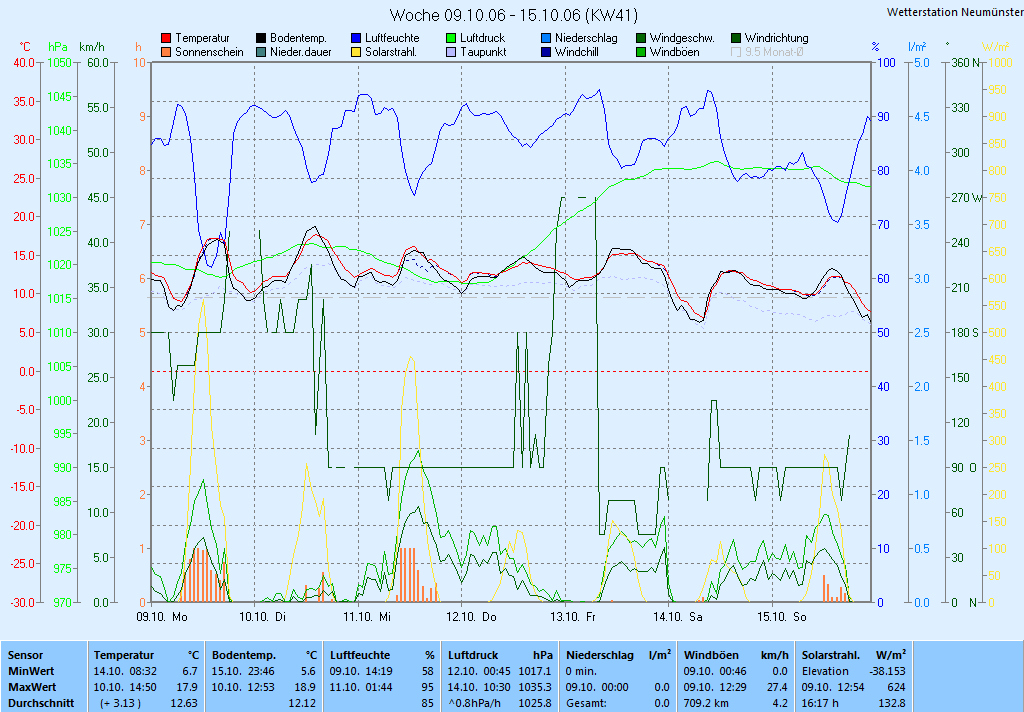This screenshot has height=712, width=1024.
Task: Click the 14.10. Sa date label
Action: [x=678, y=617]
